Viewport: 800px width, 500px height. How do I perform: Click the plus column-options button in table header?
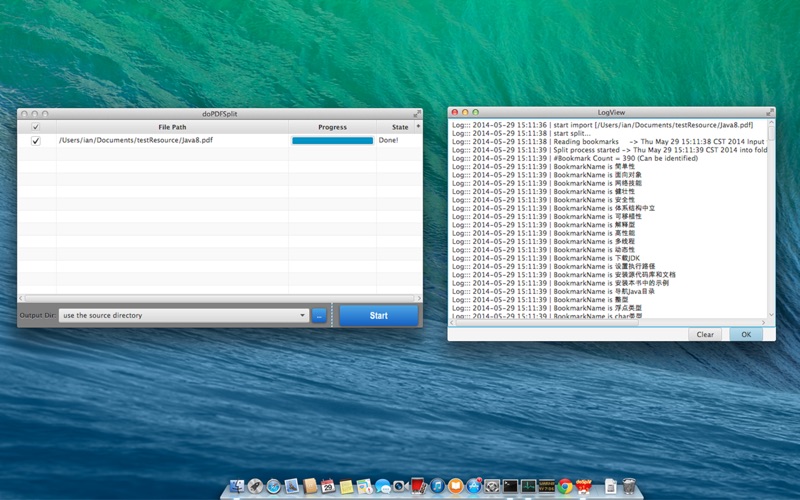[x=418, y=126]
